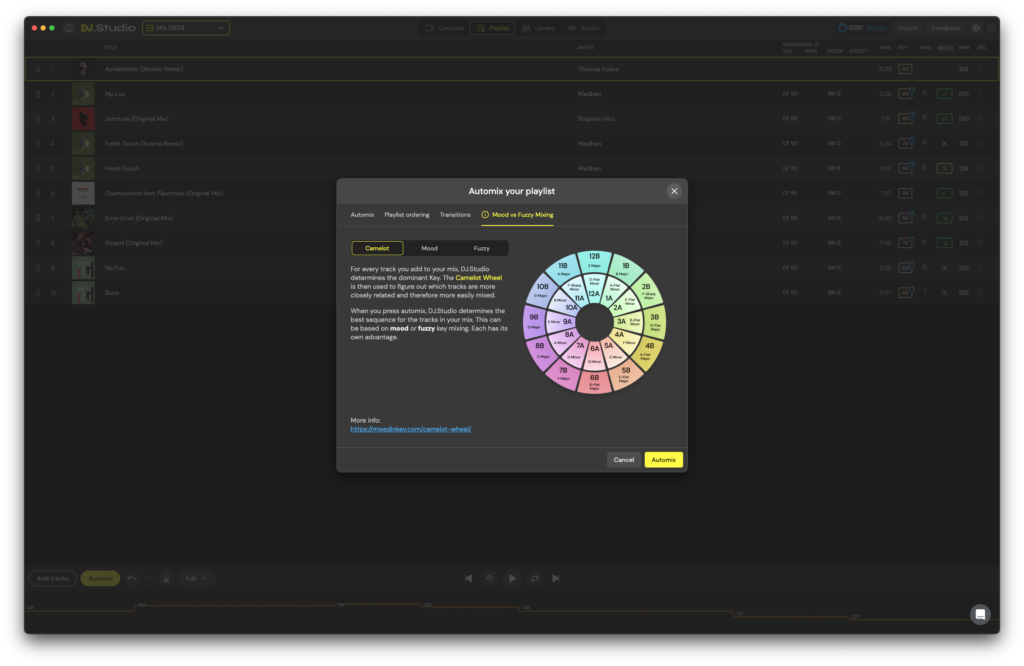Image resolution: width=1024 pixels, height=666 pixels.
Task: Open the Mix 0624 project dropdown
Action: pos(186,28)
